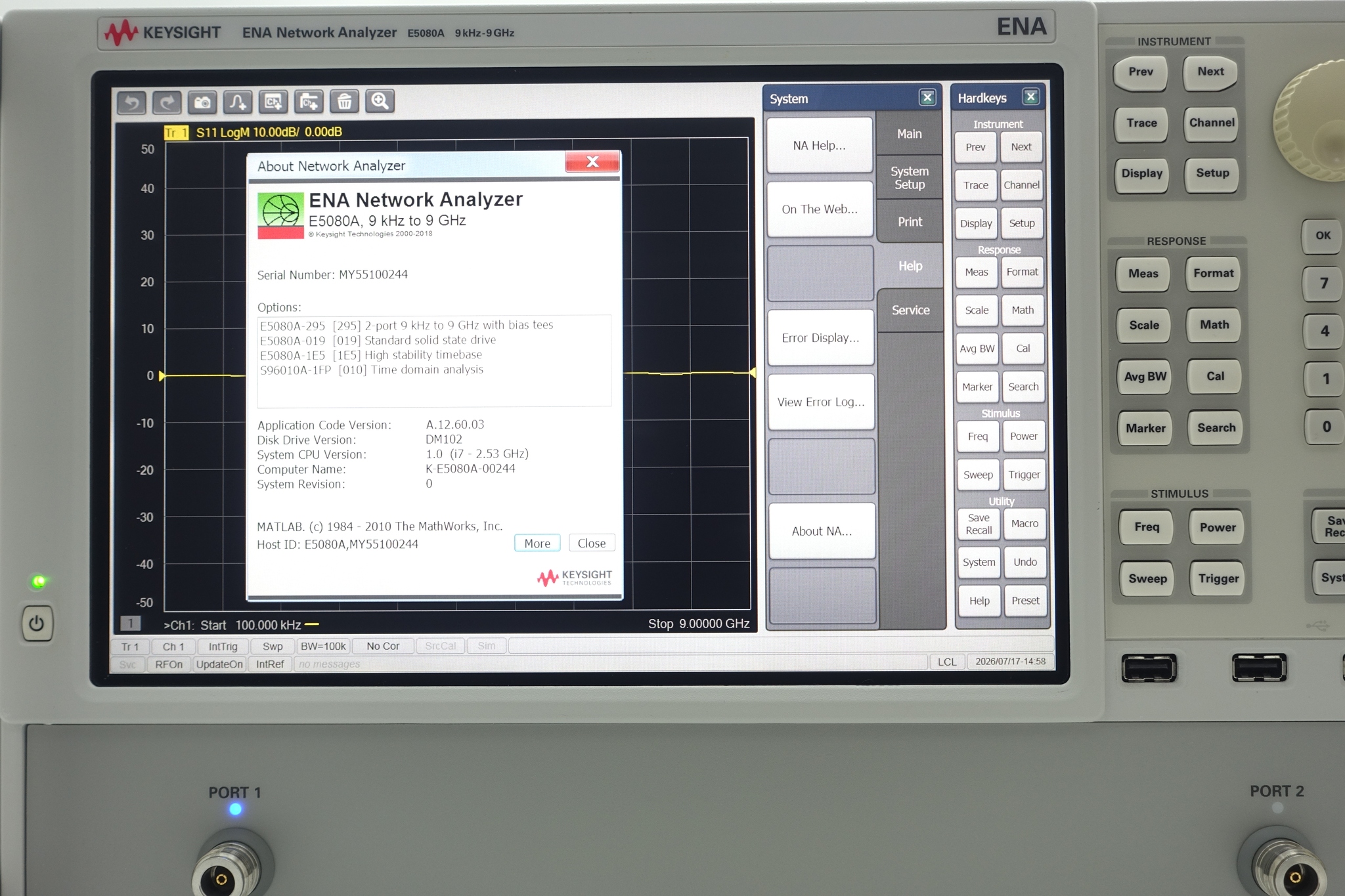Open NA Help softkey
The image size is (1345, 896).
click(x=820, y=145)
